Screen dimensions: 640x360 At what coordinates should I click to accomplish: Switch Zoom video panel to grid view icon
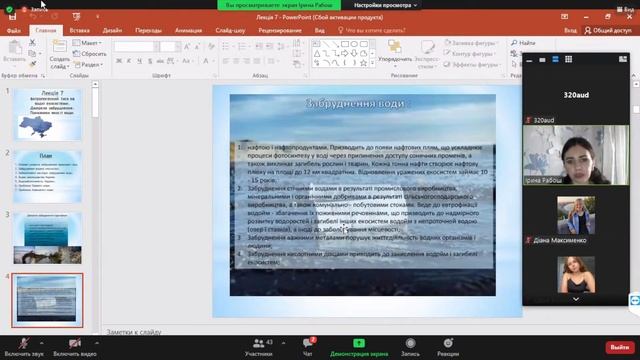[569, 60]
